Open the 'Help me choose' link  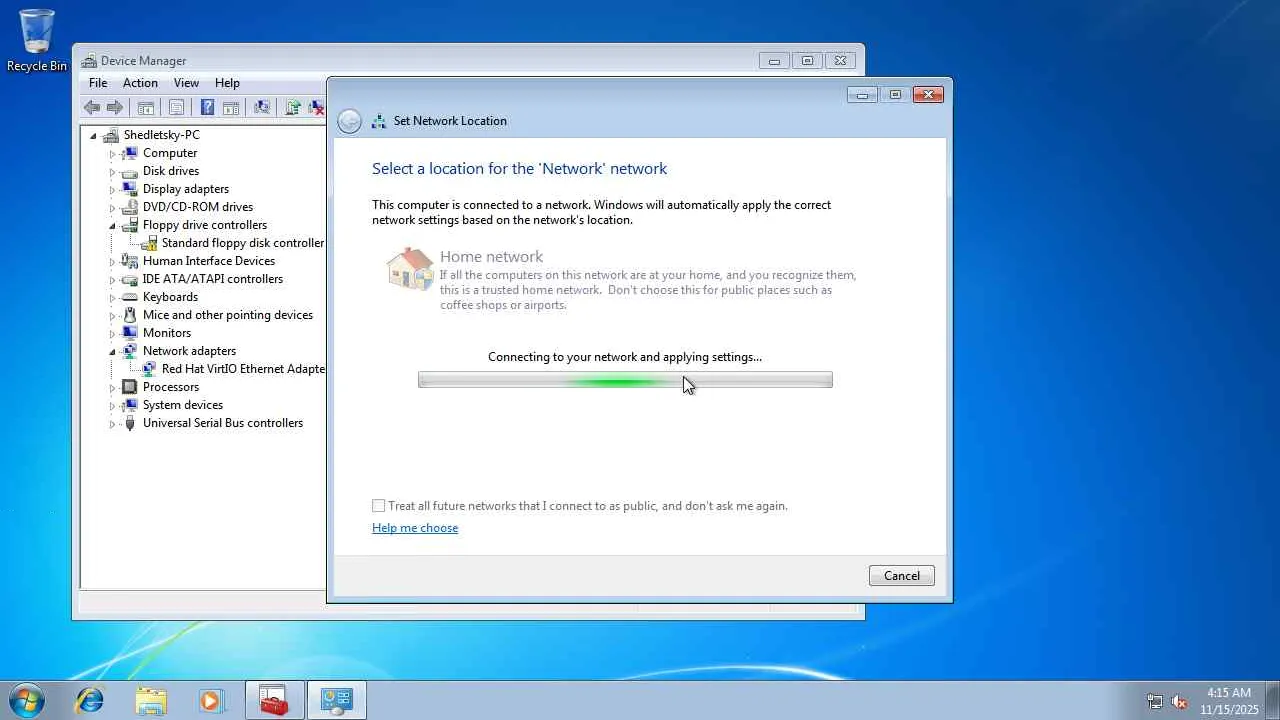[415, 528]
